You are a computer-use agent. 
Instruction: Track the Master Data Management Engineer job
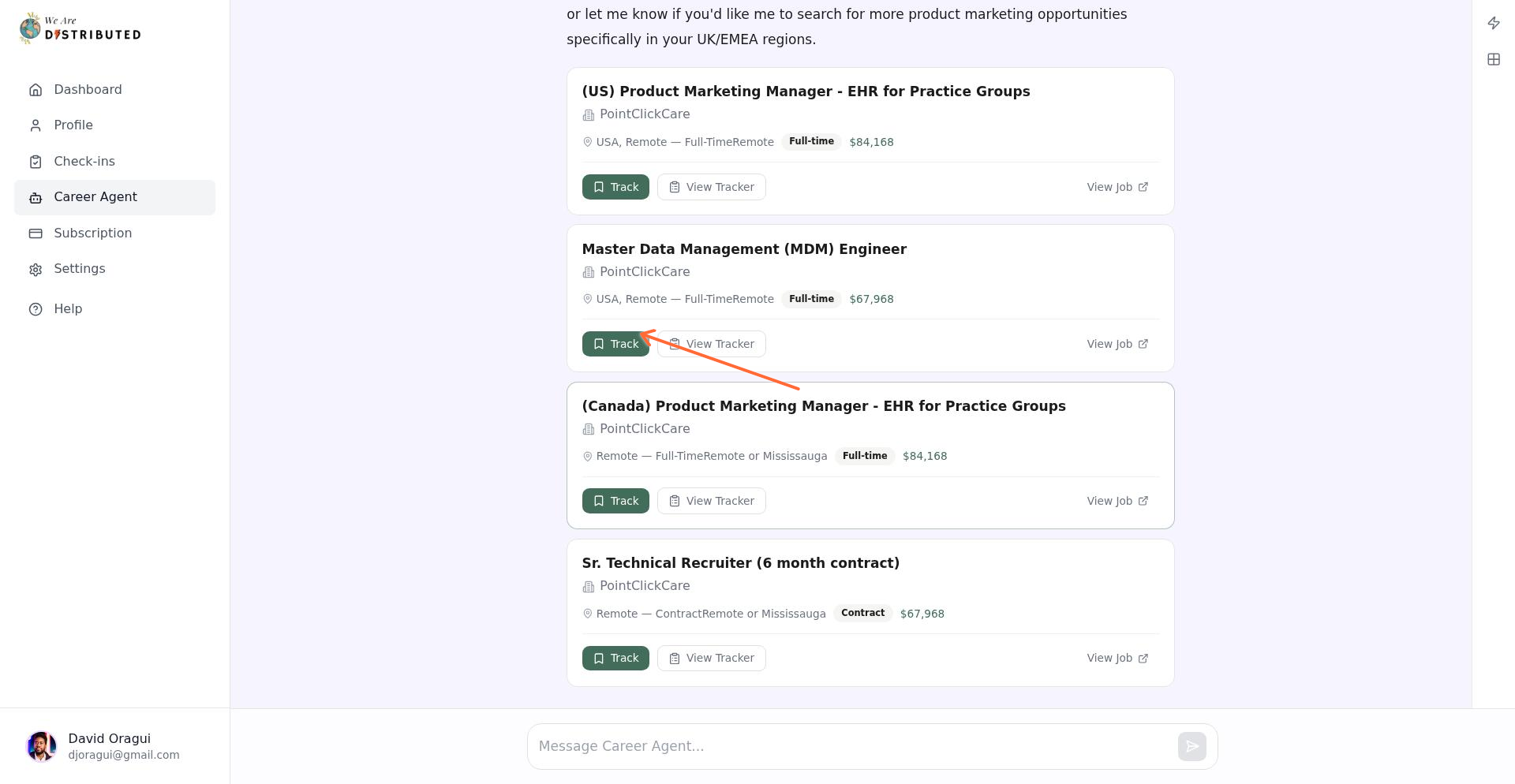pyautogui.click(x=615, y=344)
